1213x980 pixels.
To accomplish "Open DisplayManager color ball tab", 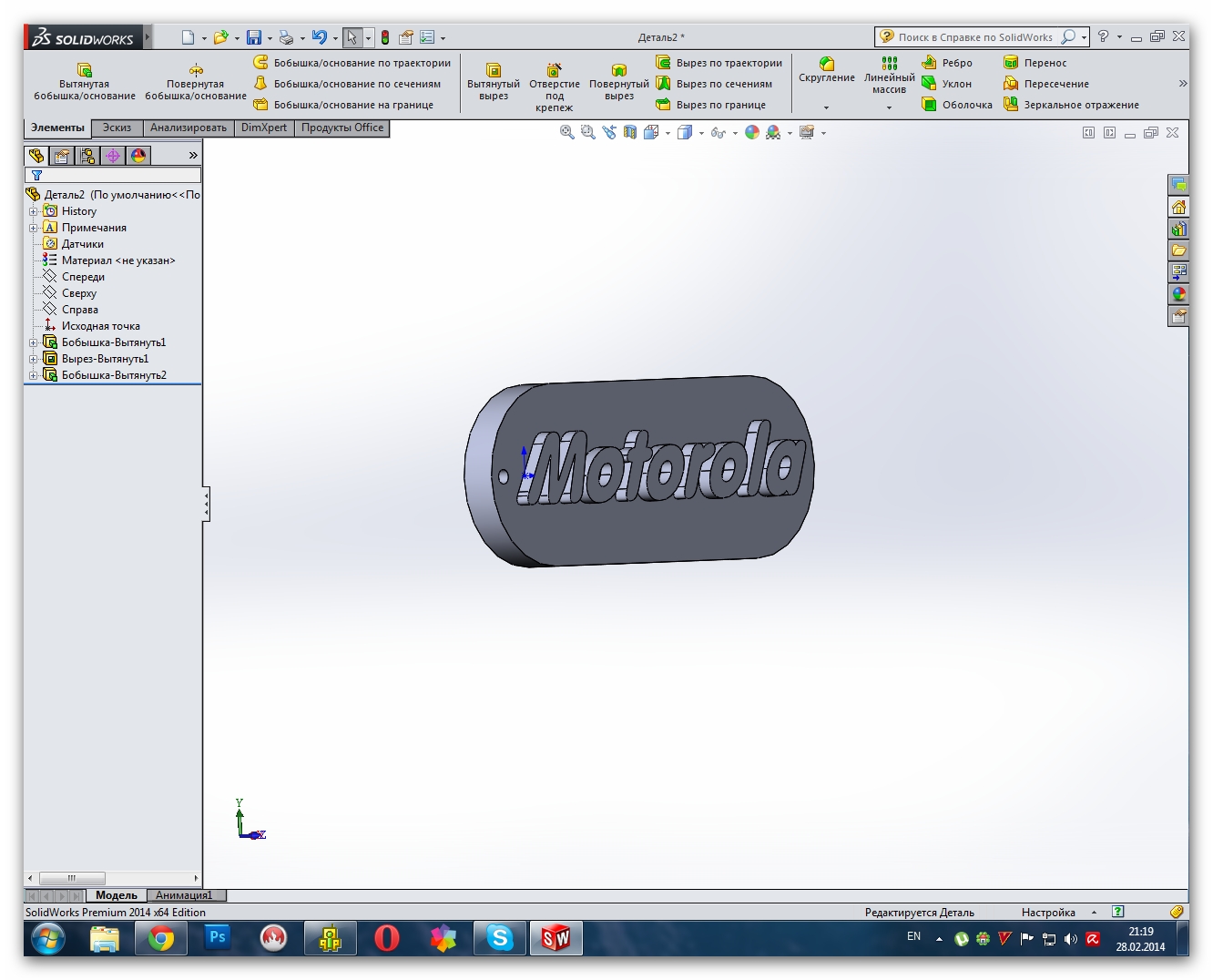I will point(138,156).
